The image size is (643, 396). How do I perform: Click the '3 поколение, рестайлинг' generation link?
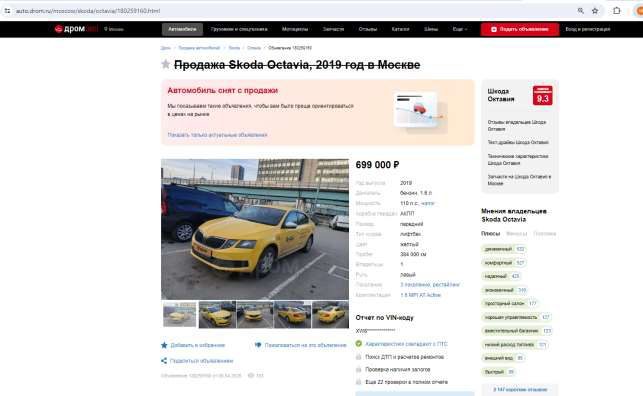tap(430, 284)
